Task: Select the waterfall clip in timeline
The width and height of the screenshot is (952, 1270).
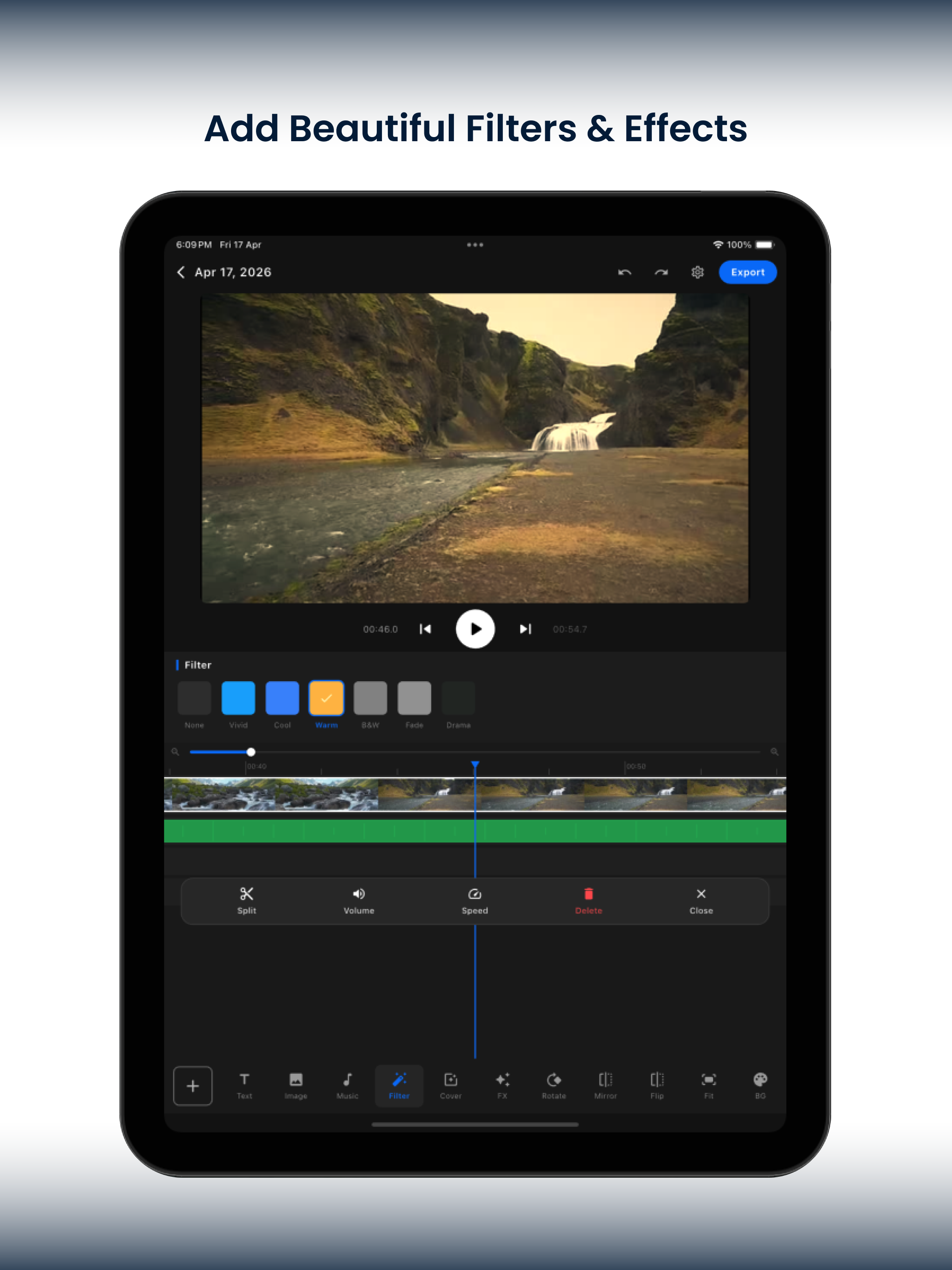Action: [x=582, y=795]
